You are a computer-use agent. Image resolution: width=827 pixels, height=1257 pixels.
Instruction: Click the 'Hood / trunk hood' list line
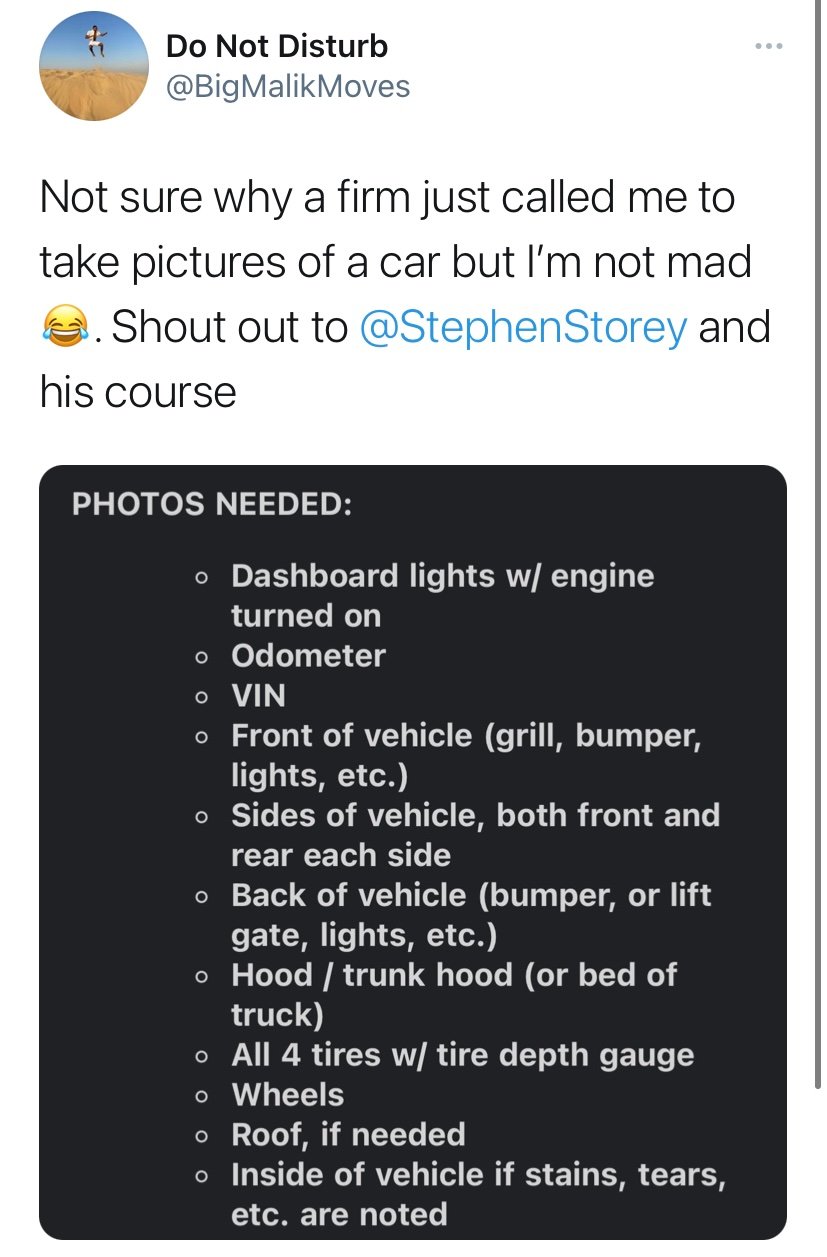point(454,975)
